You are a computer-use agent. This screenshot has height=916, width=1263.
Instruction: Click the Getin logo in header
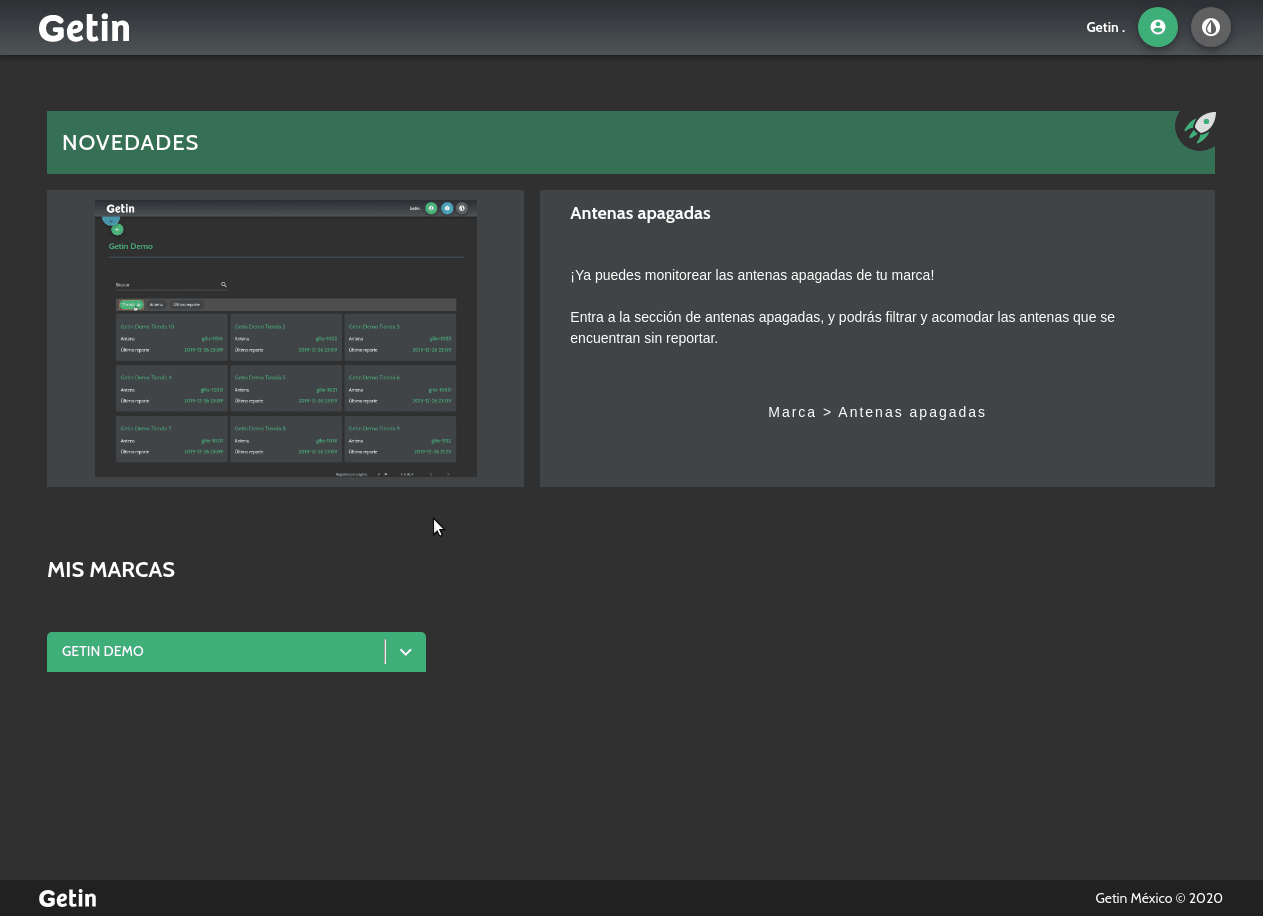84,28
